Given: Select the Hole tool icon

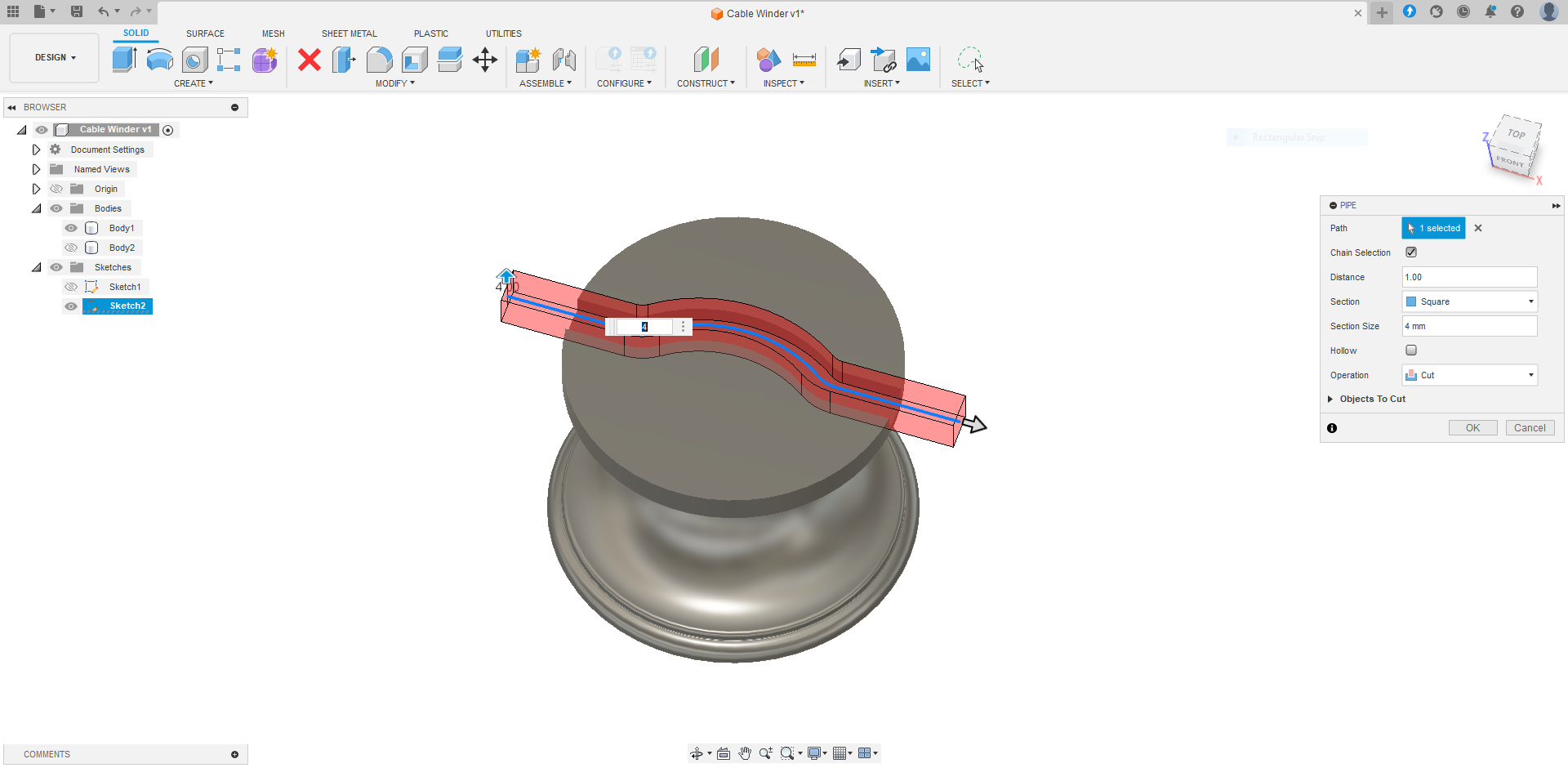Looking at the screenshot, I should pyautogui.click(x=194, y=60).
